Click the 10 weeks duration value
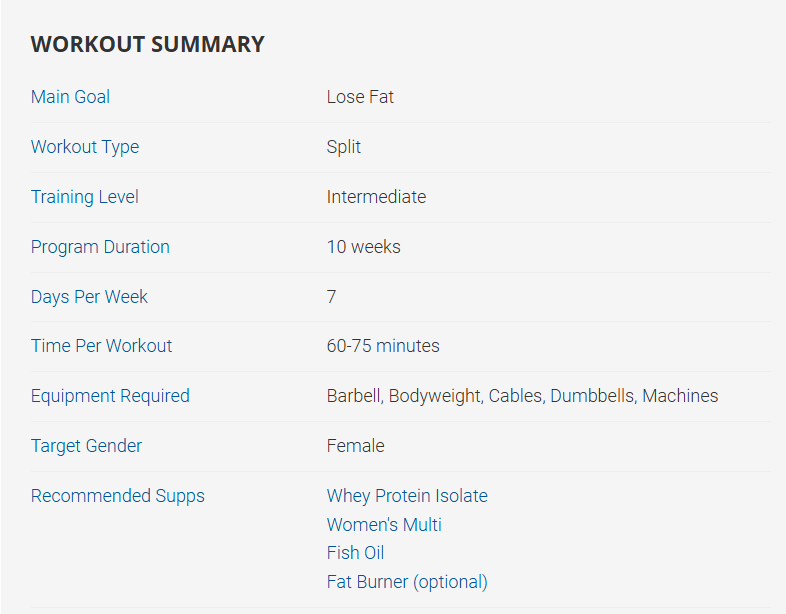The height and width of the screenshot is (614, 786). [x=363, y=247]
